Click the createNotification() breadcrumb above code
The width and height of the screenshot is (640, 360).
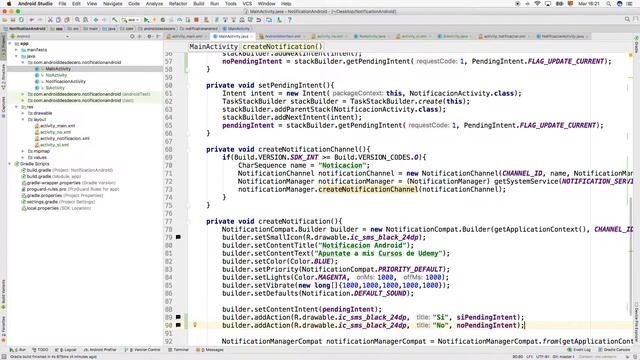pos(282,47)
